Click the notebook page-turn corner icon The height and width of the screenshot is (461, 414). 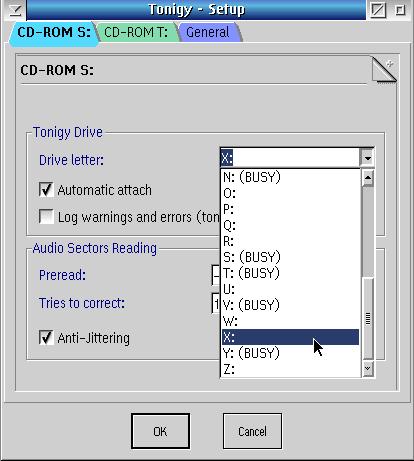pos(384,69)
